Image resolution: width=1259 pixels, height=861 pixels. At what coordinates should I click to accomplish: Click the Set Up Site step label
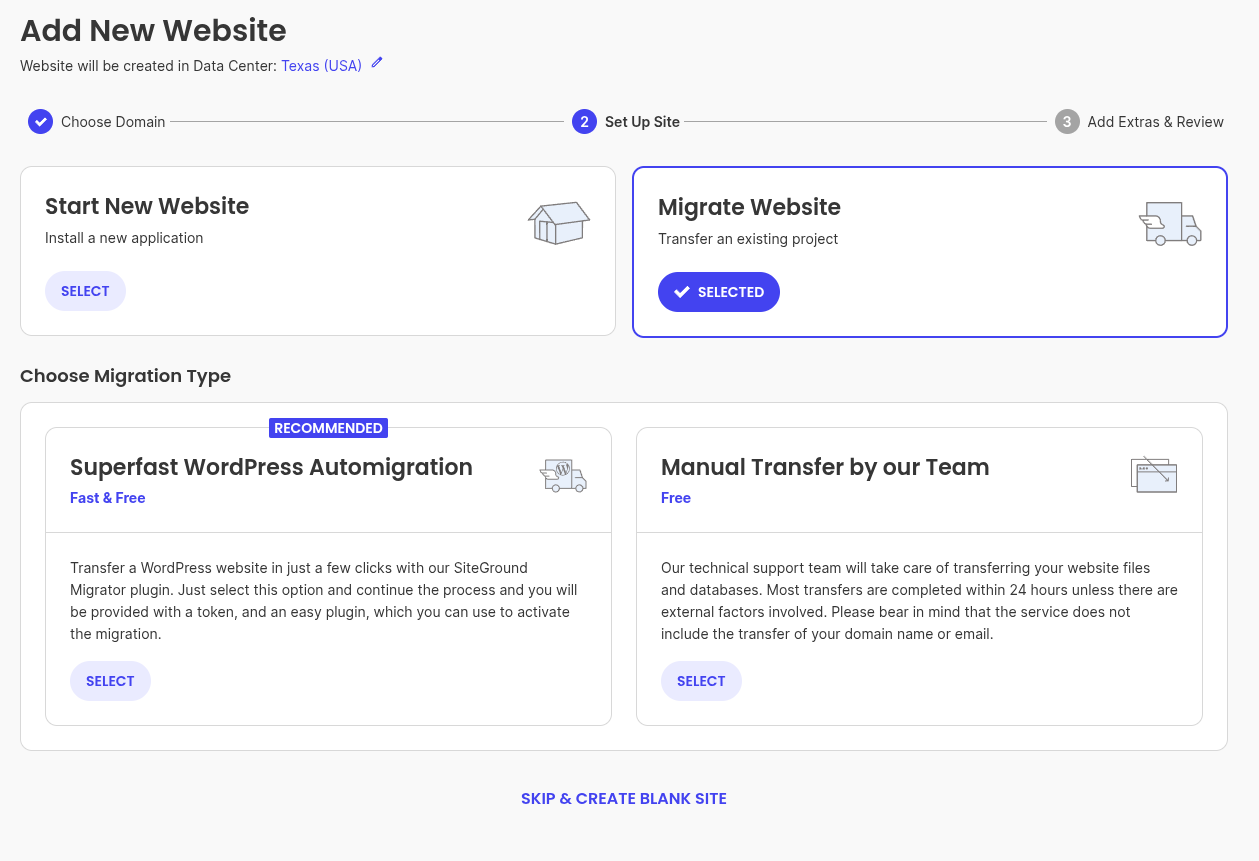[642, 122]
